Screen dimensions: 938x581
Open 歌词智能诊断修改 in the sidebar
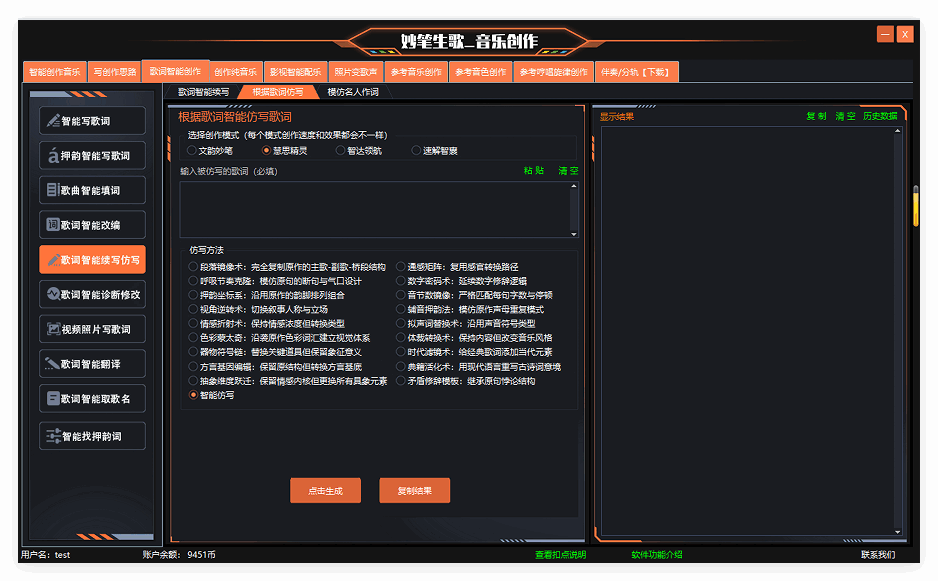pos(92,294)
